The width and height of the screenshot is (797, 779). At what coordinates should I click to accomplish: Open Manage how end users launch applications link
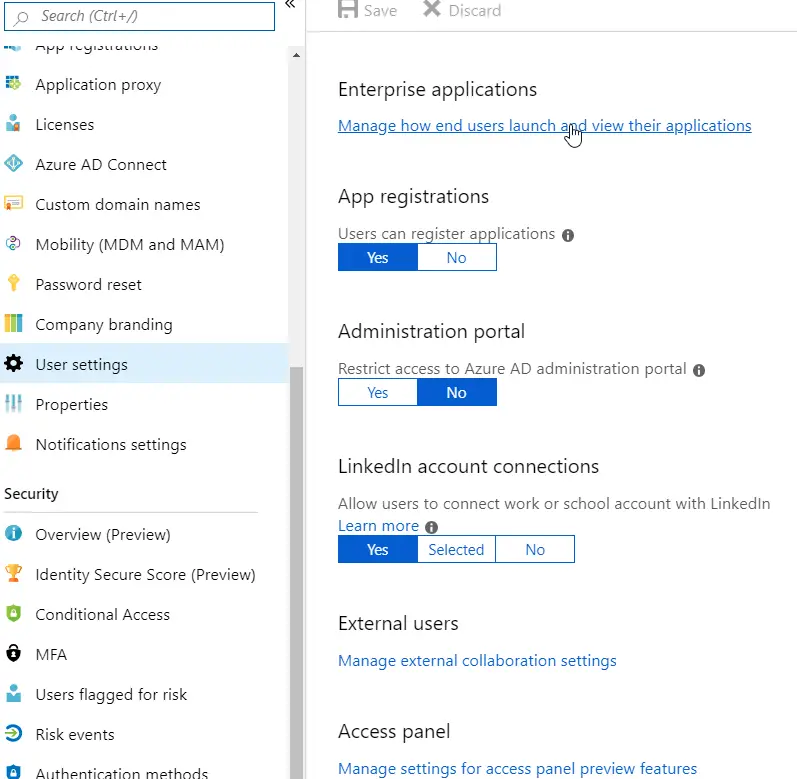(544, 126)
